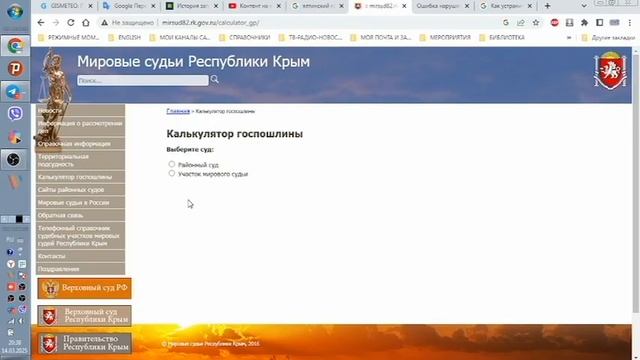This screenshot has height=360, width=640.
Task: Select the Районный суд radio button
Action: 172,164
